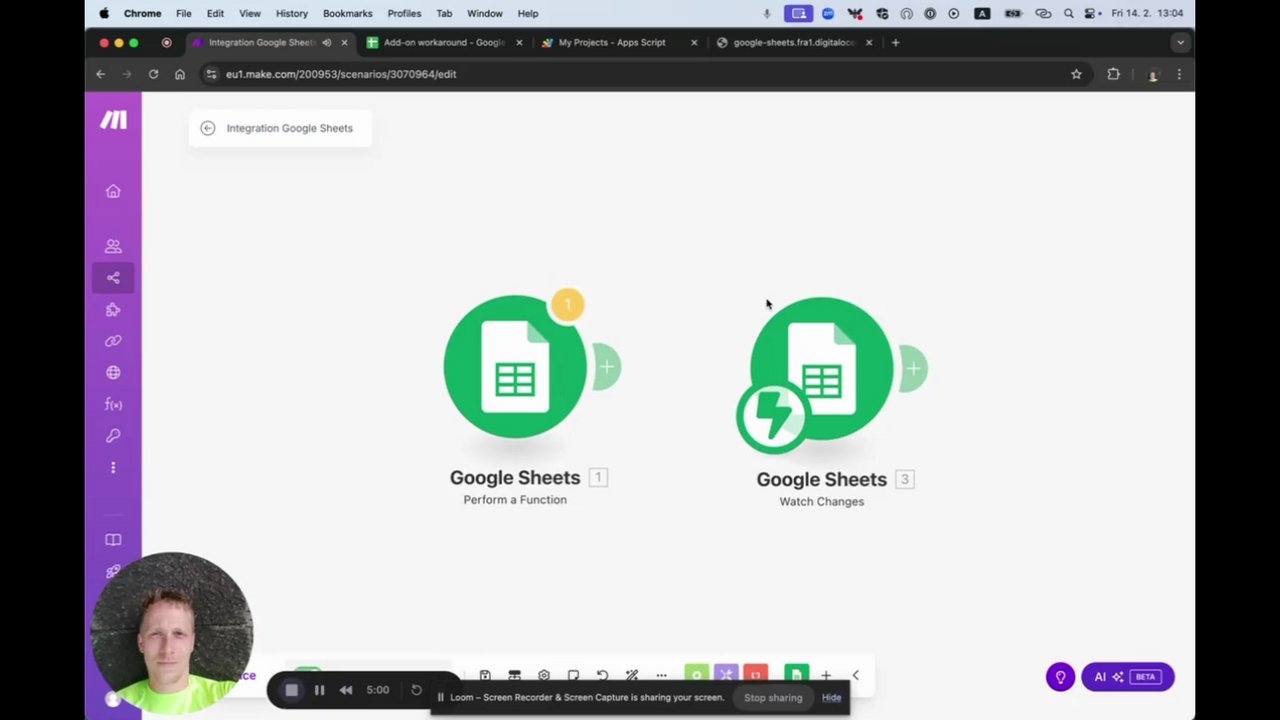This screenshot has height=720, width=1280.
Task: Open more toolbar options ellipsis
Action: click(661, 676)
